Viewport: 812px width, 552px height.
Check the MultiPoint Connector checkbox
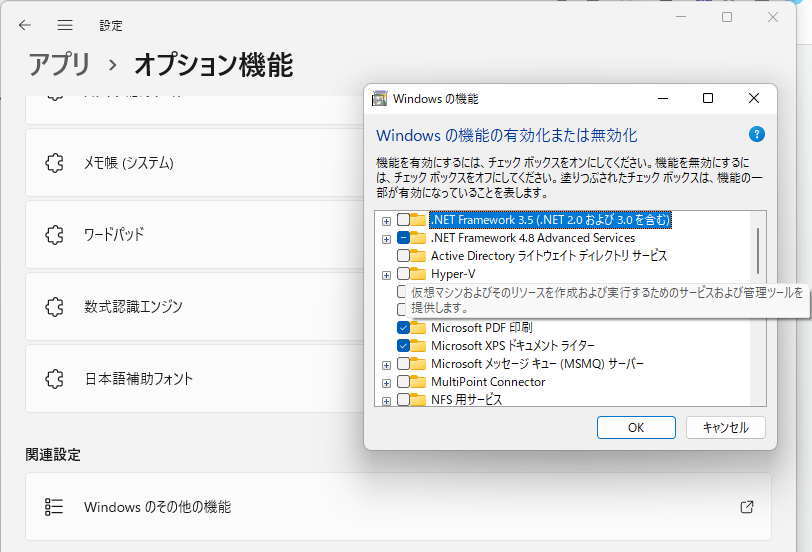pyautogui.click(x=403, y=382)
